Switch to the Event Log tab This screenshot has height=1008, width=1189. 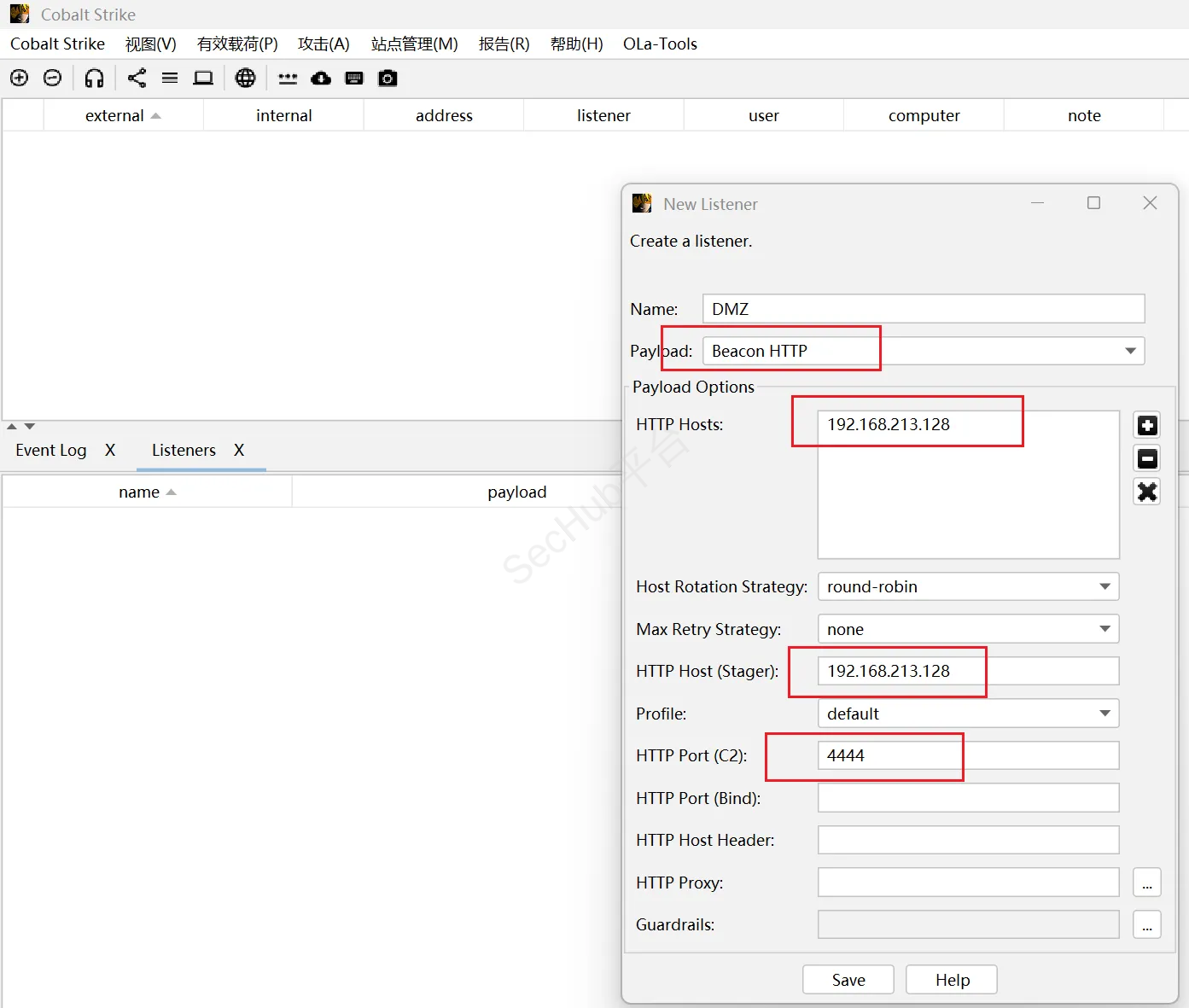point(51,450)
